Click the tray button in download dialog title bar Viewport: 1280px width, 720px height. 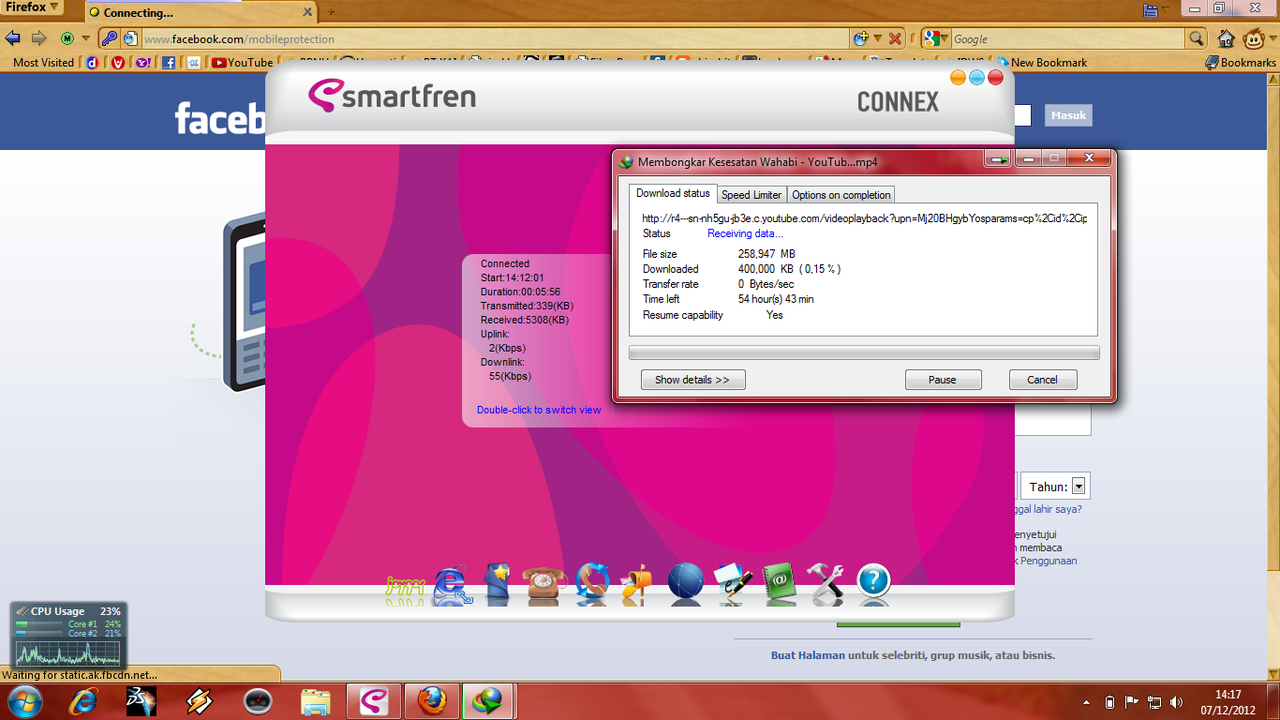998,159
